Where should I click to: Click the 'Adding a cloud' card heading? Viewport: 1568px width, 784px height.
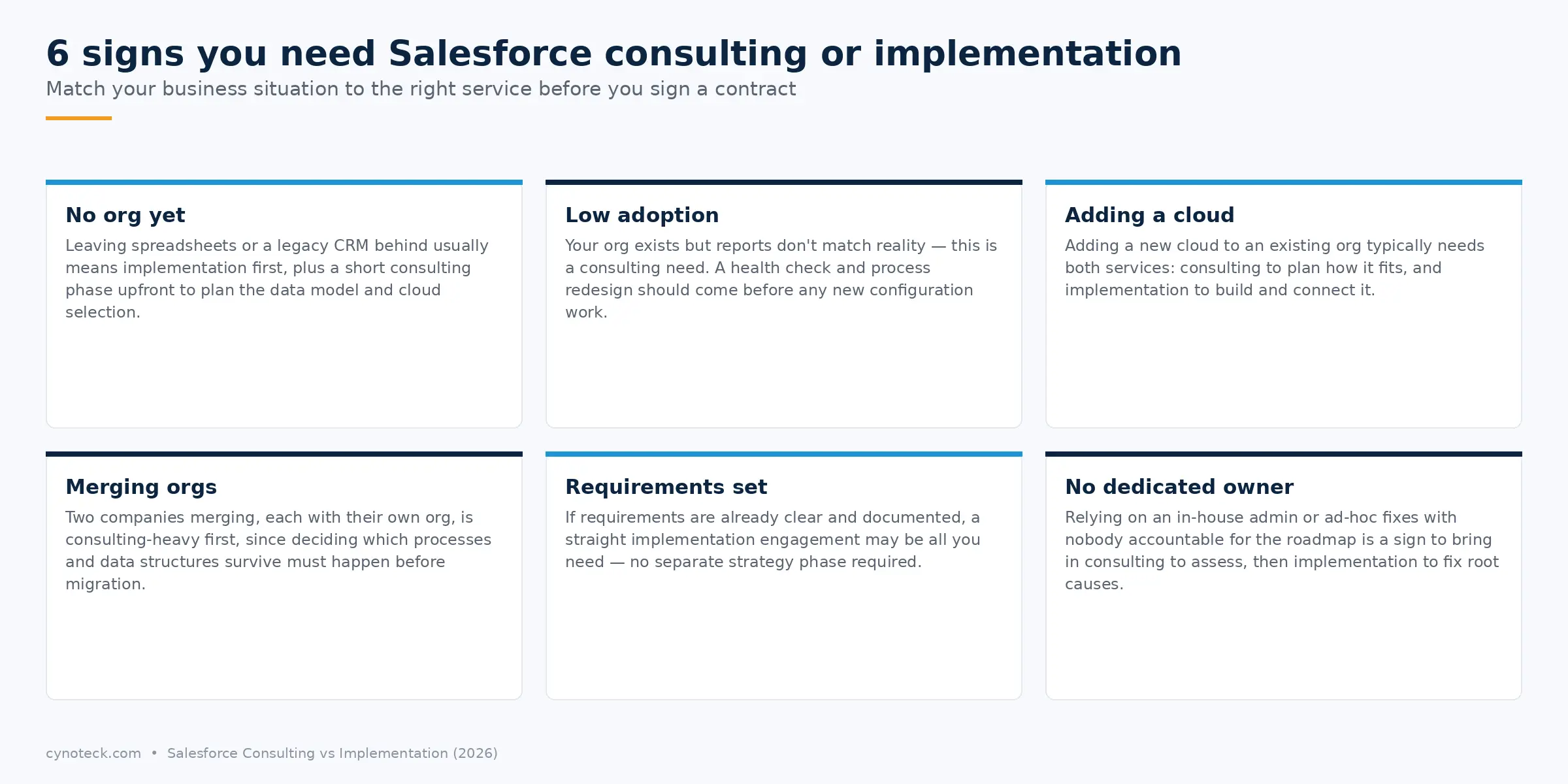[1149, 215]
